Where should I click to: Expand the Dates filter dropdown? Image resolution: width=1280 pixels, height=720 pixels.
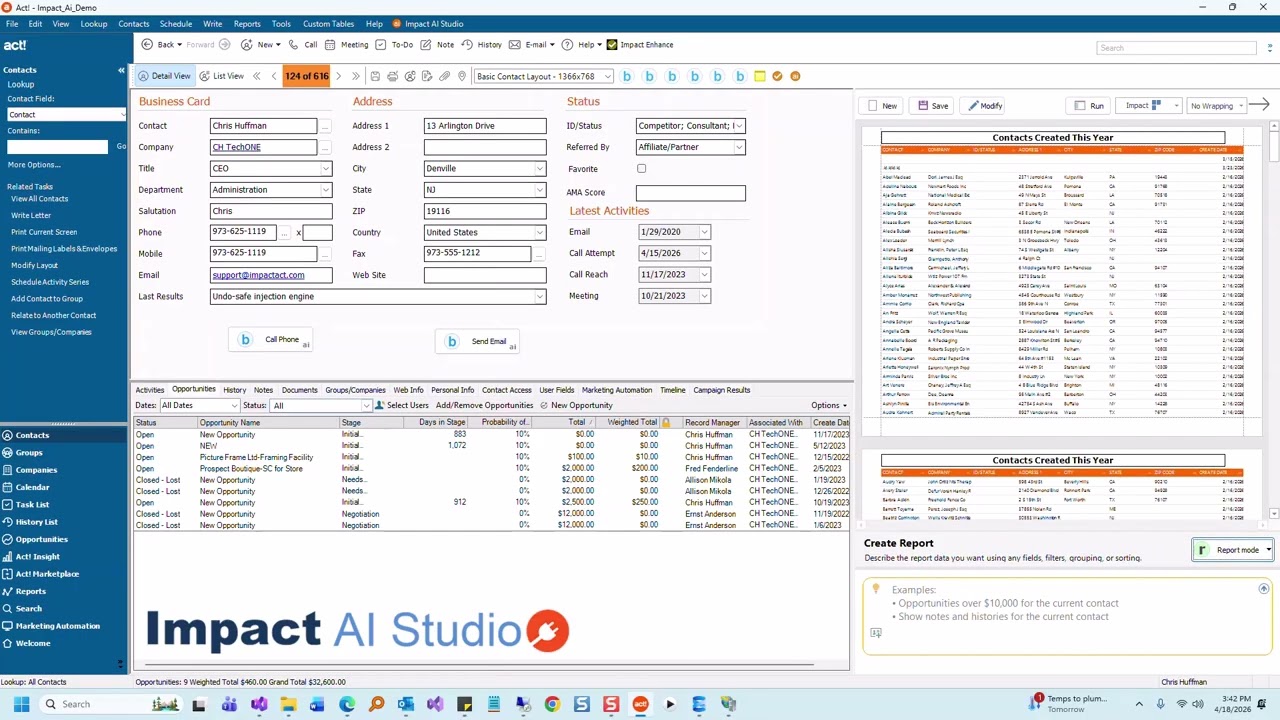[234, 406]
